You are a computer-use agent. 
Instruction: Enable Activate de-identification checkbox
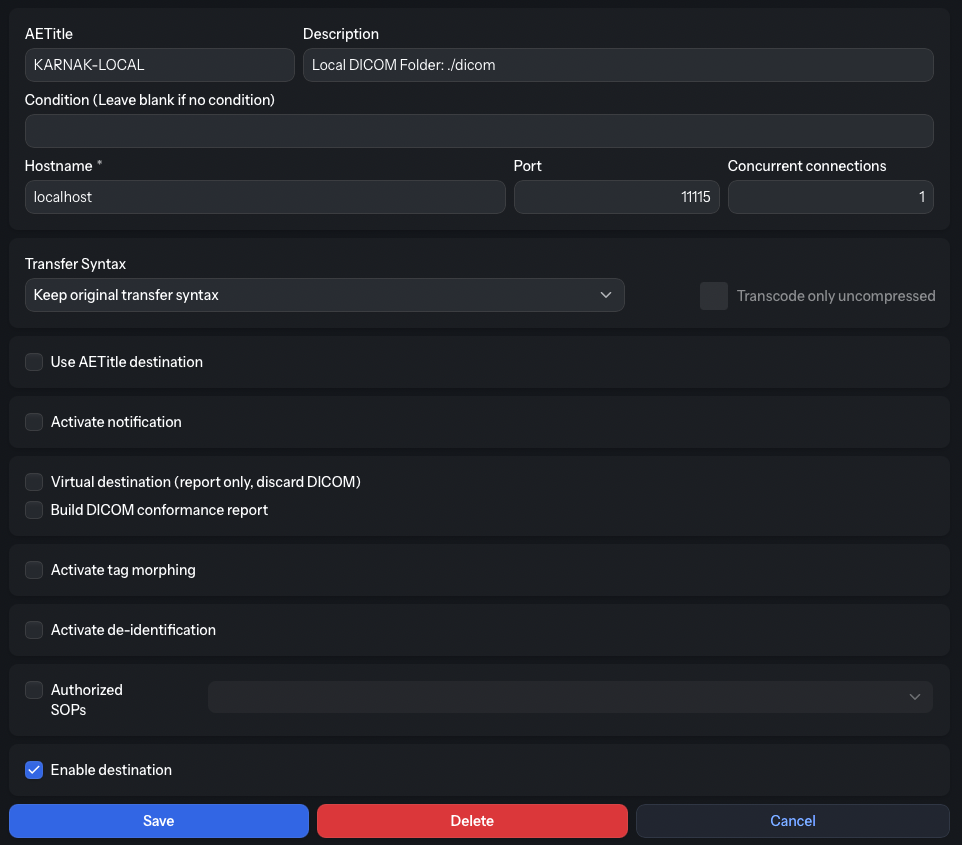click(34, 630)
